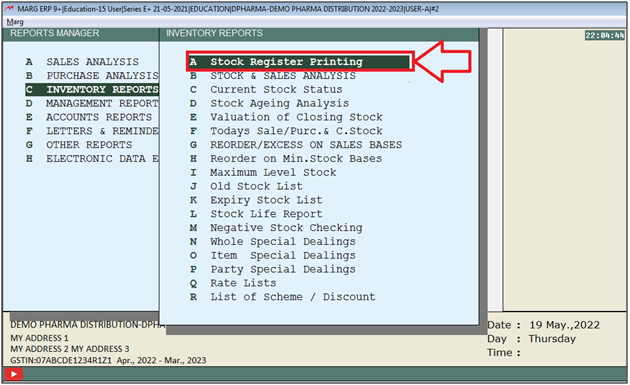Choose Party Special Dealings
Screen dimensions: 630x385
click(283, 269)
